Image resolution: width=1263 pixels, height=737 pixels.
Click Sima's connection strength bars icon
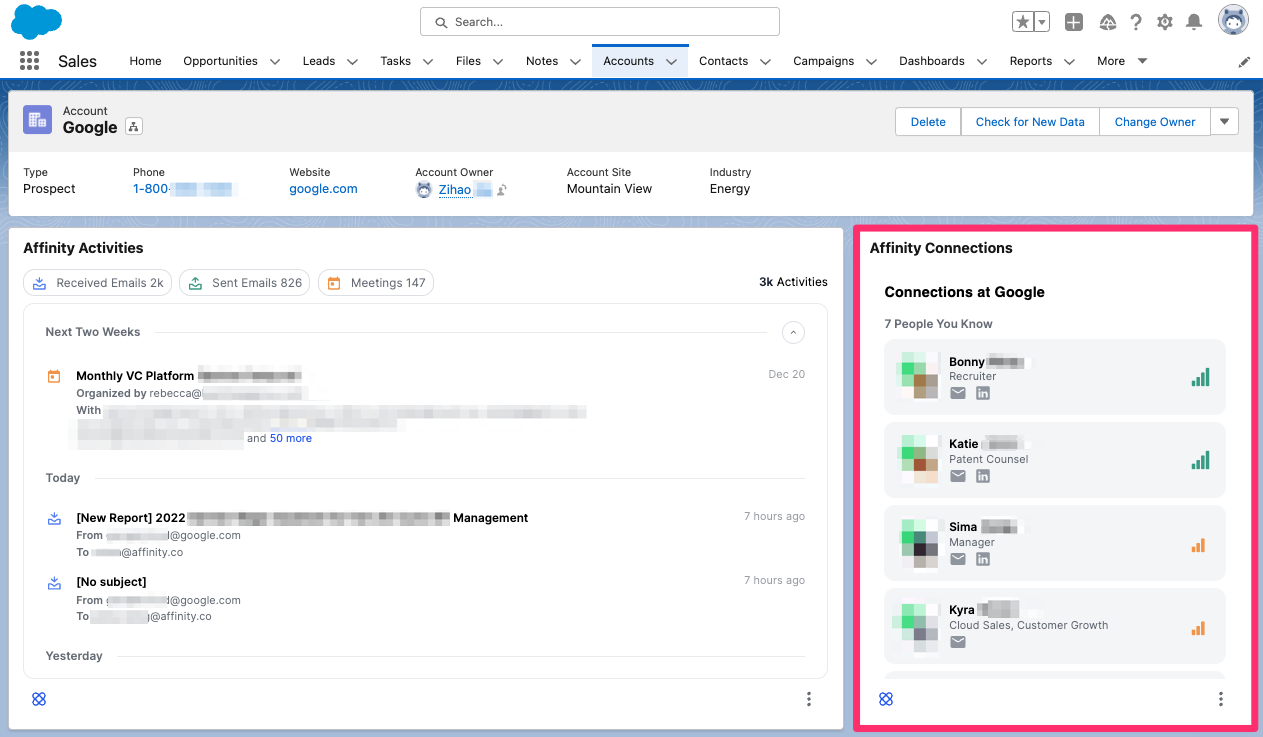[1198, 545]
